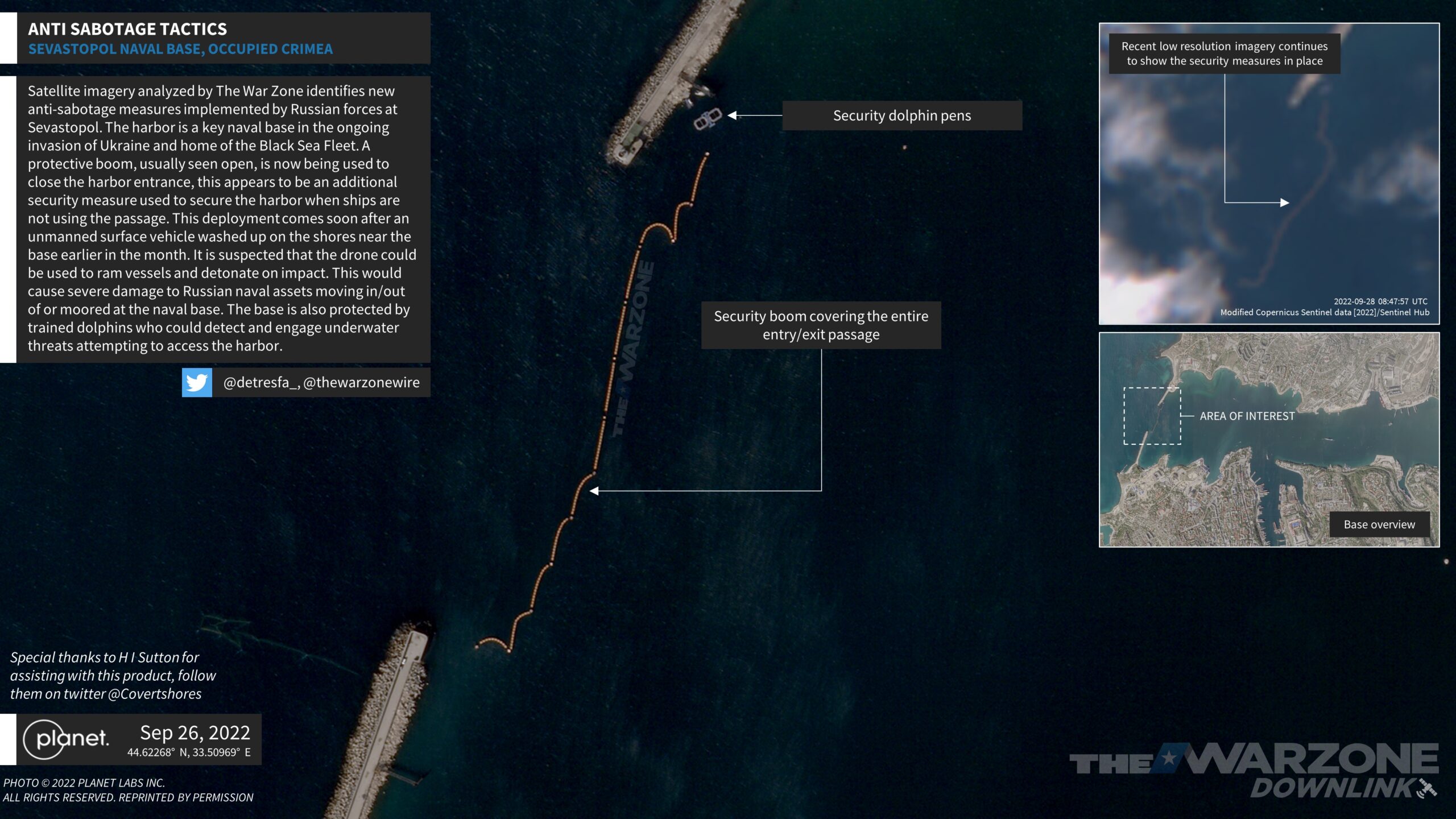This screenshot has height=819, width=1456.
Task: Click the Recent low resolution imagery caption
Action: (1224, 53)
